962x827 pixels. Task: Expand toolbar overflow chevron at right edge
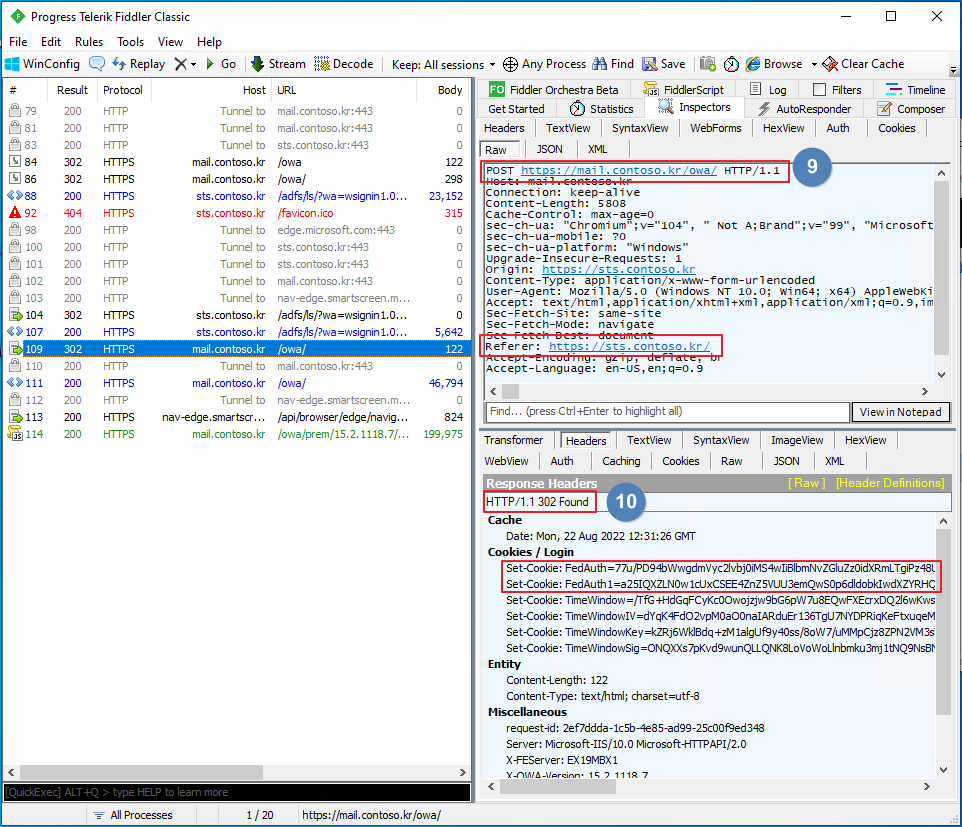[953, 71]
